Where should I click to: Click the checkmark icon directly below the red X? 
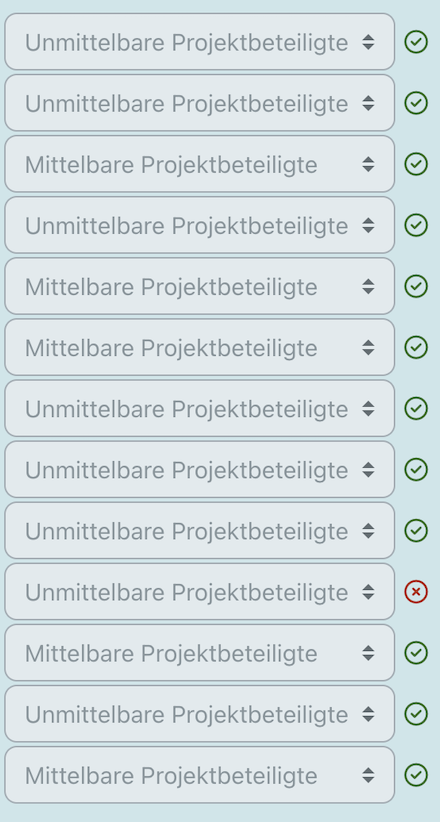tap(416, 653)
